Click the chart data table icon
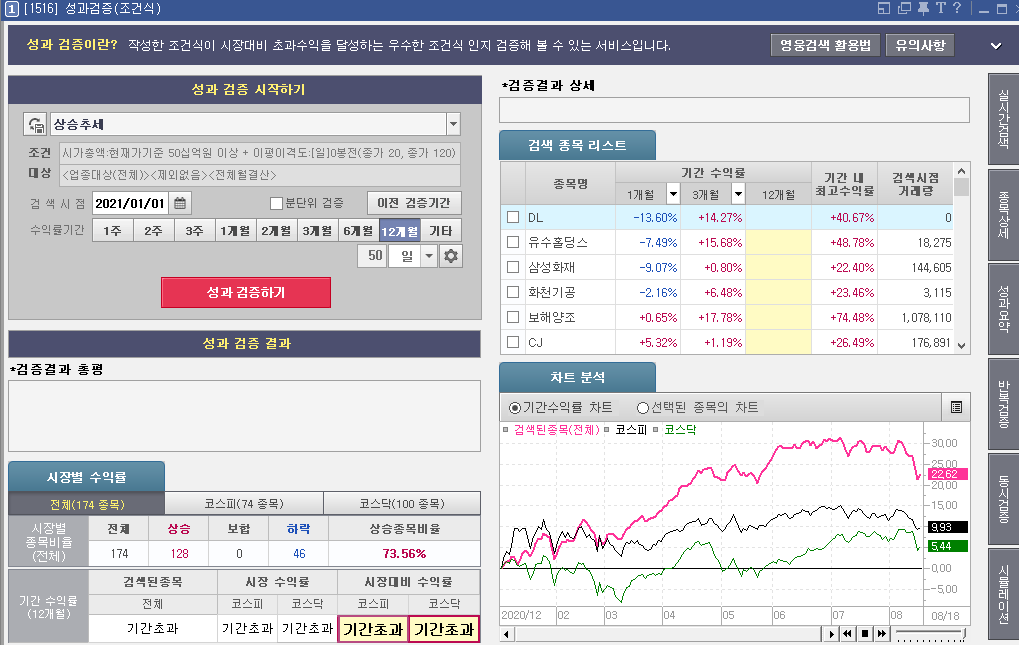Screen dimensions: 1019x645 click(x=956, y=407)
